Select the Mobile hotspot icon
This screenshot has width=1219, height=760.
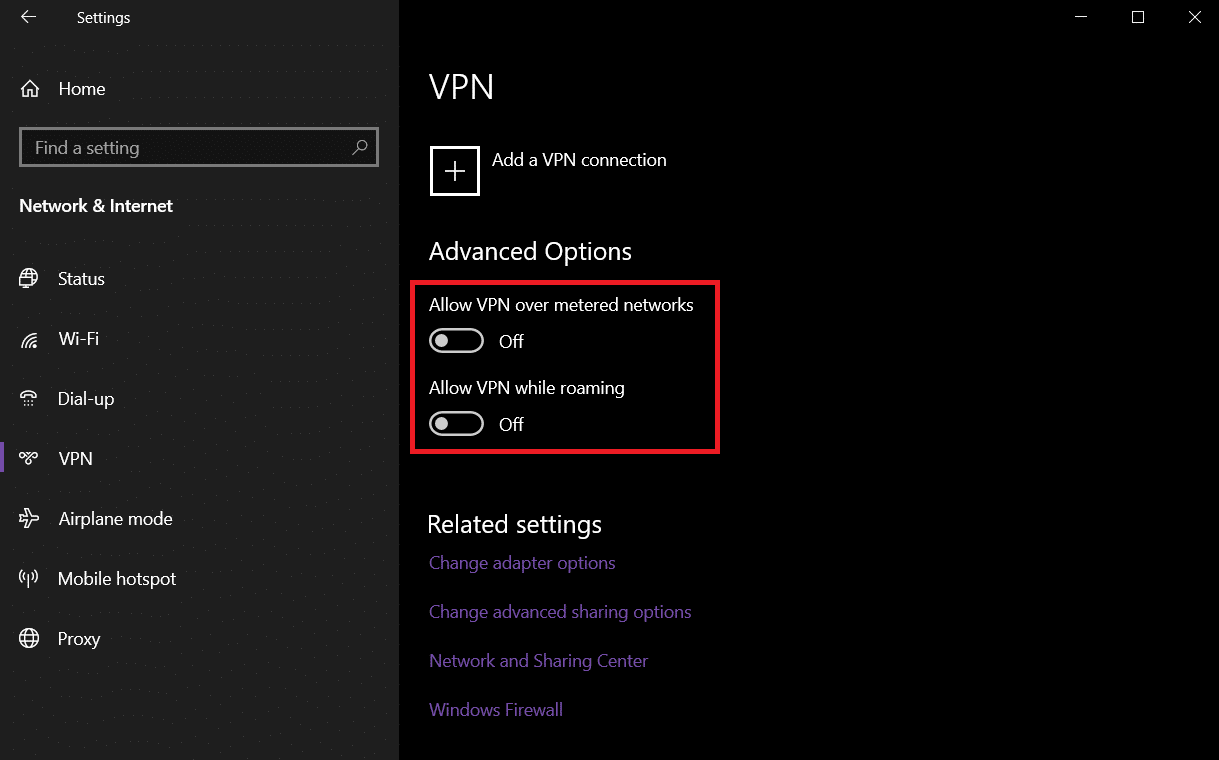[29, 579]
